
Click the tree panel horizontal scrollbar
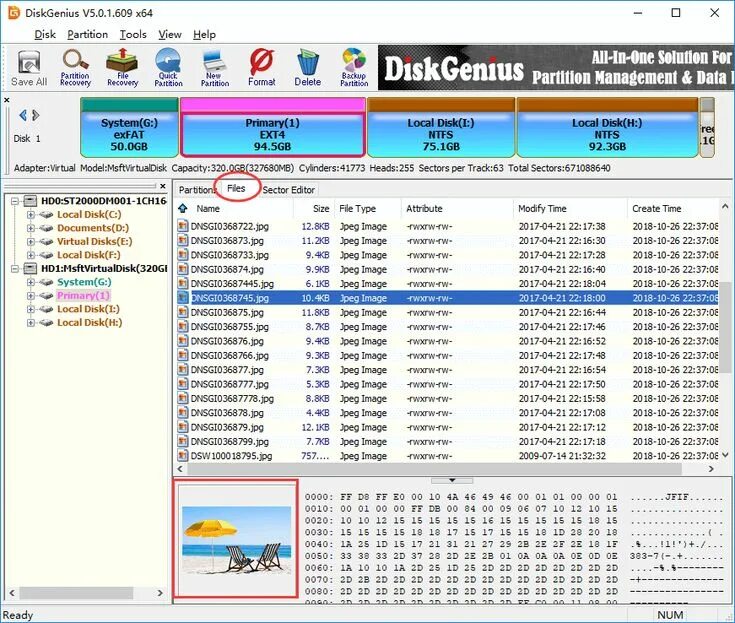(76, 593)
